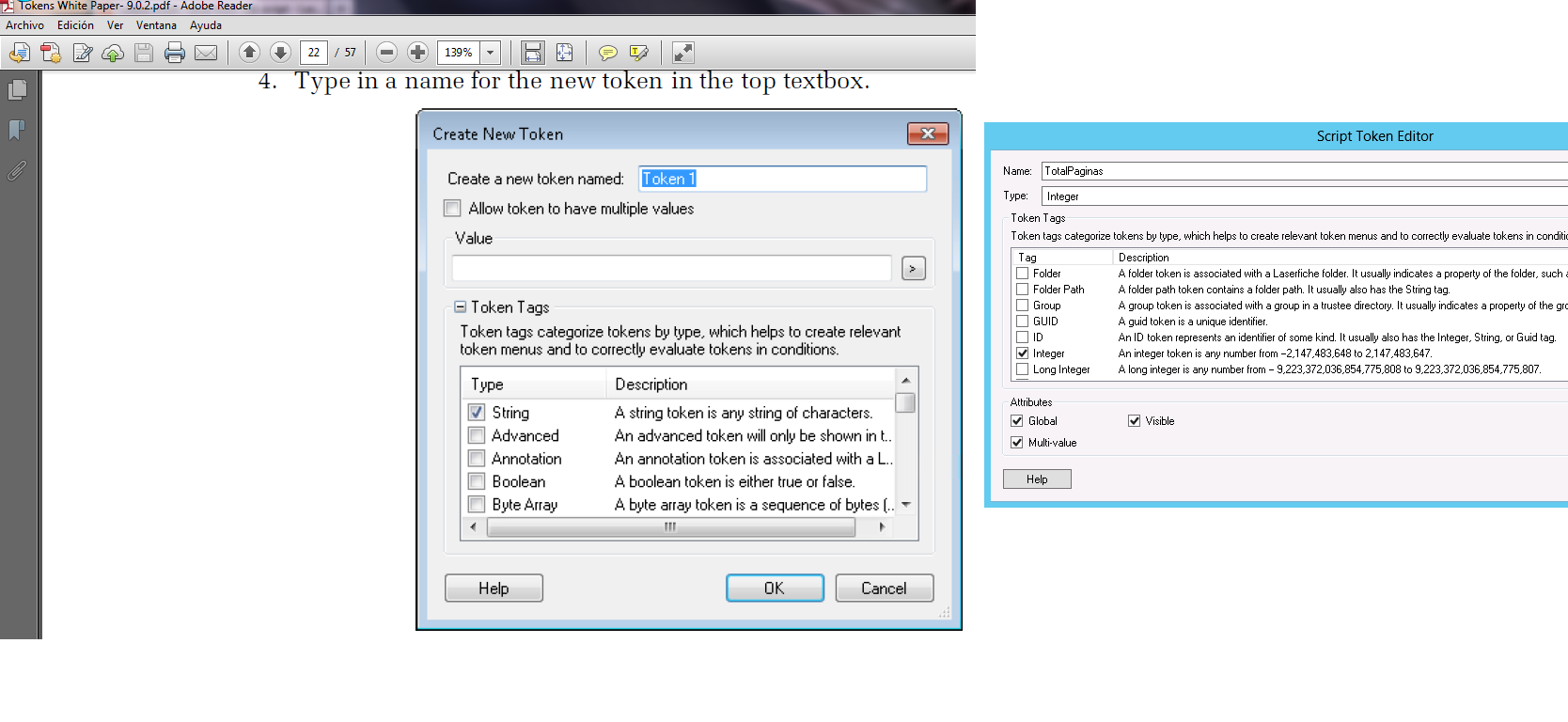Screen dimensions: 1568x722
Task: Toggle the Visible attribute checkbox
Action: tap(1134, 421)
